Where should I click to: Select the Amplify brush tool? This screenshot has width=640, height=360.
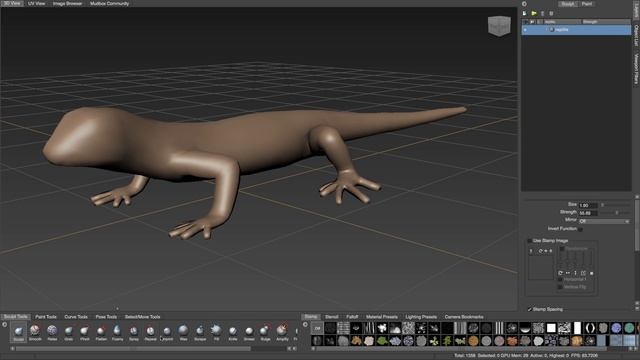click(282, 331)
